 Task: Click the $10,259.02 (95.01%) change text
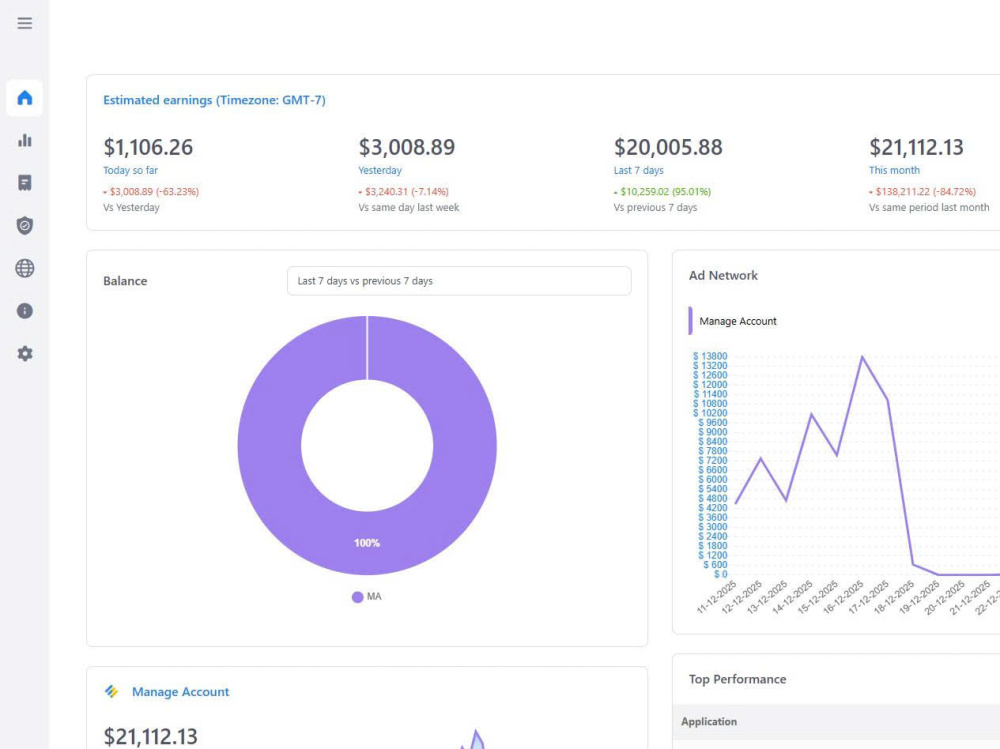tap(663, 191)
